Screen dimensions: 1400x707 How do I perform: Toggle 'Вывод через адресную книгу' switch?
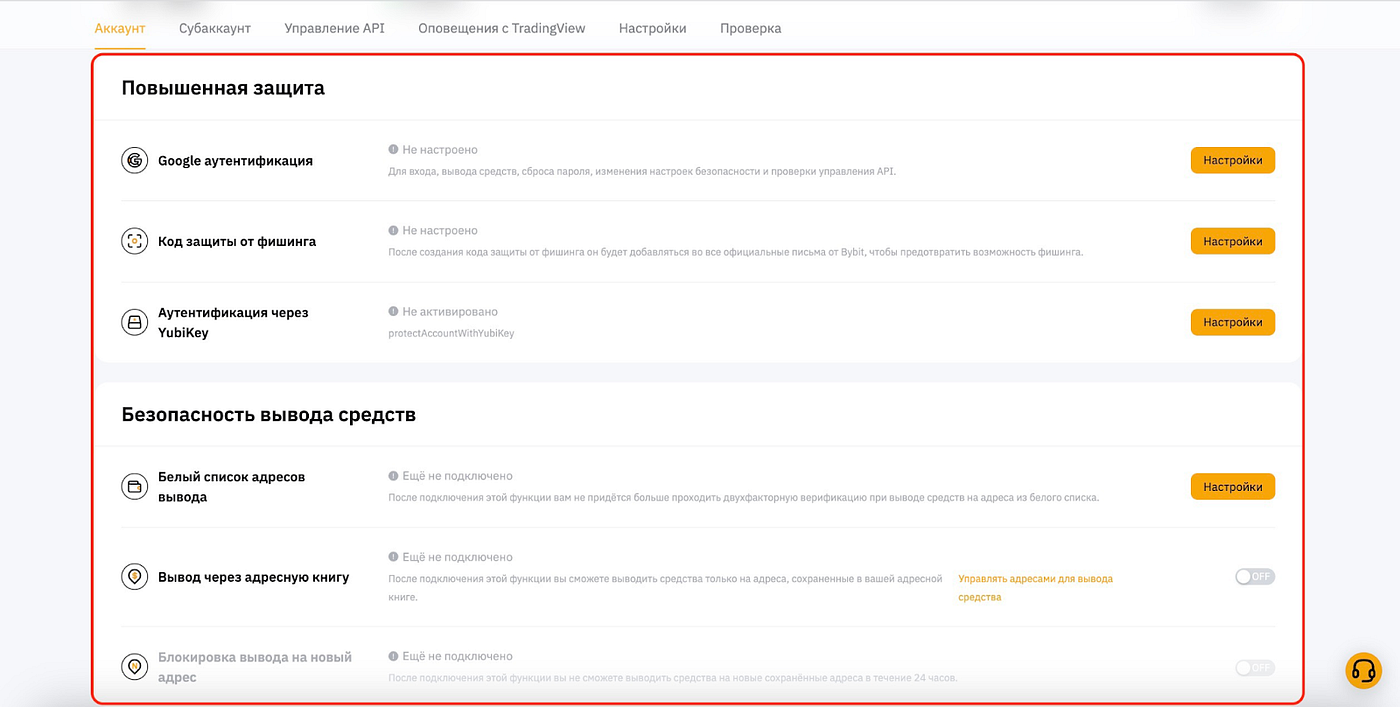[1255, 577]
